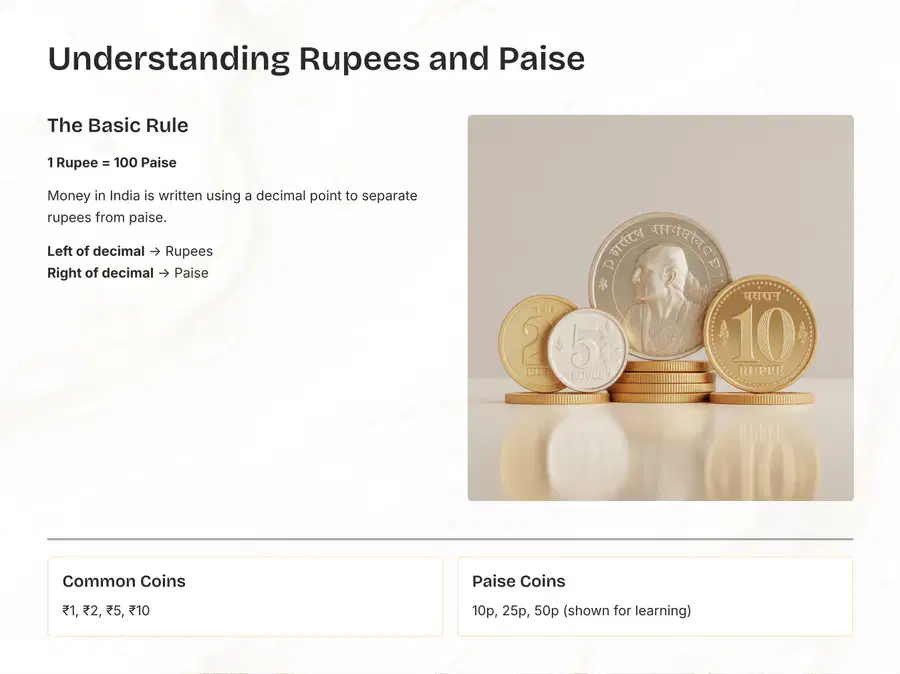This screenshot has height=674, width=900.
Task: Select the decimal point explanation paragraph
Action: point(232,206)
